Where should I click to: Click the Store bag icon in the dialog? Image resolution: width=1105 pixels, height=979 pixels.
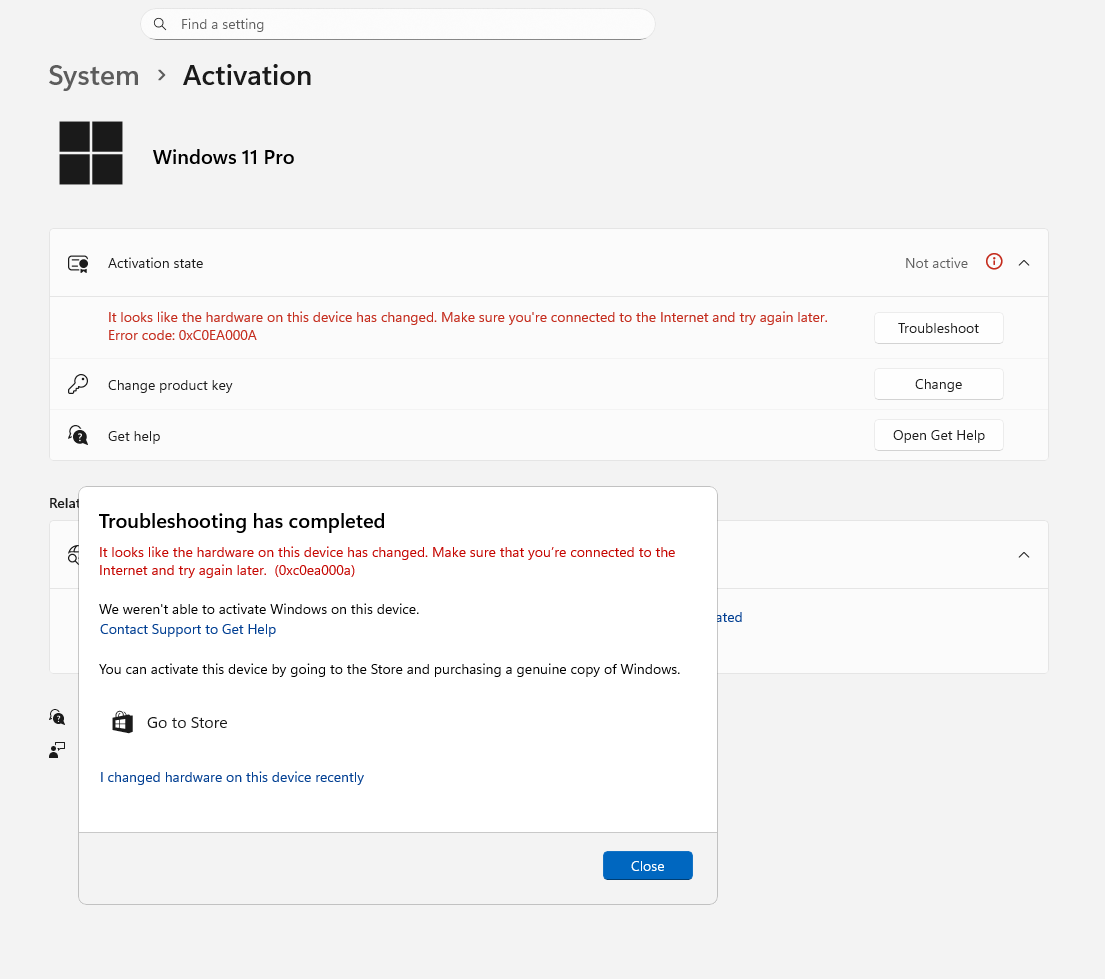click(122, 721)
